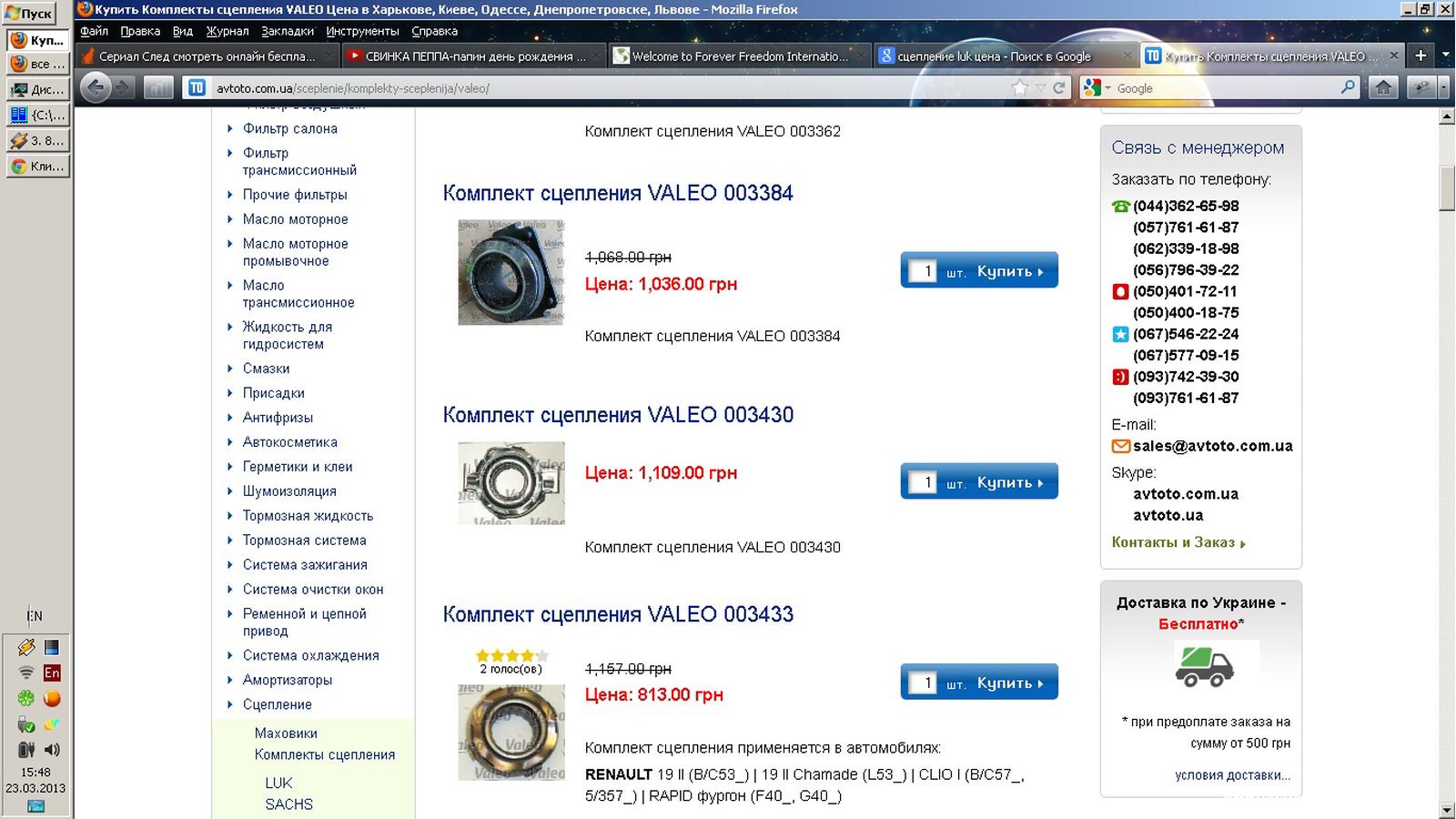1456x819 pixels.
Task: Open the Правка menu
Action: click(x=140, y=31)
